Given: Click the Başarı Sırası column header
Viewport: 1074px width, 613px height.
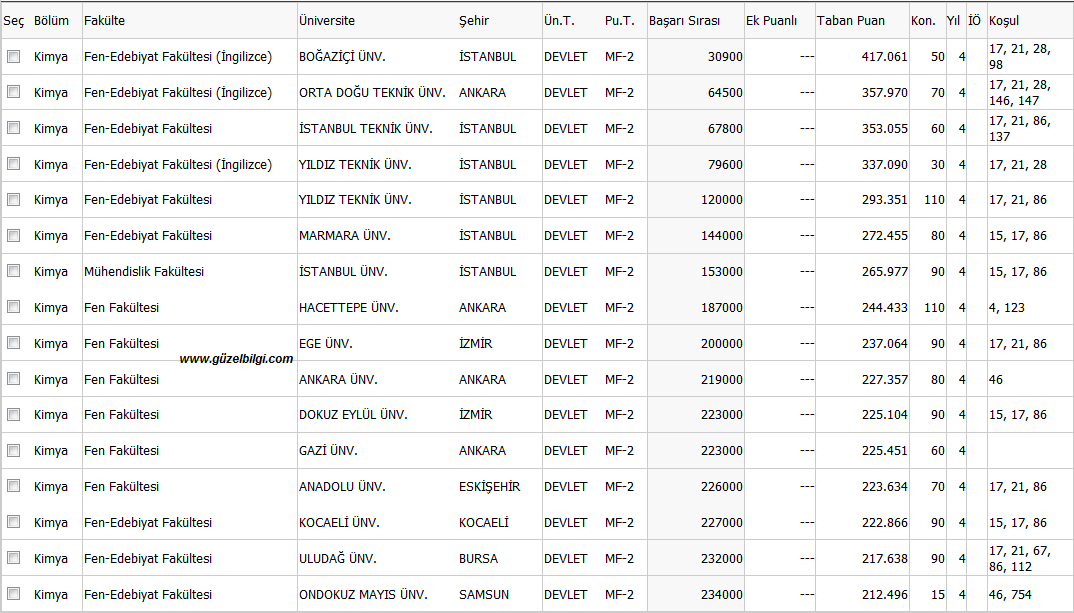Looking at the screenshot, I should tap(684, 21).
